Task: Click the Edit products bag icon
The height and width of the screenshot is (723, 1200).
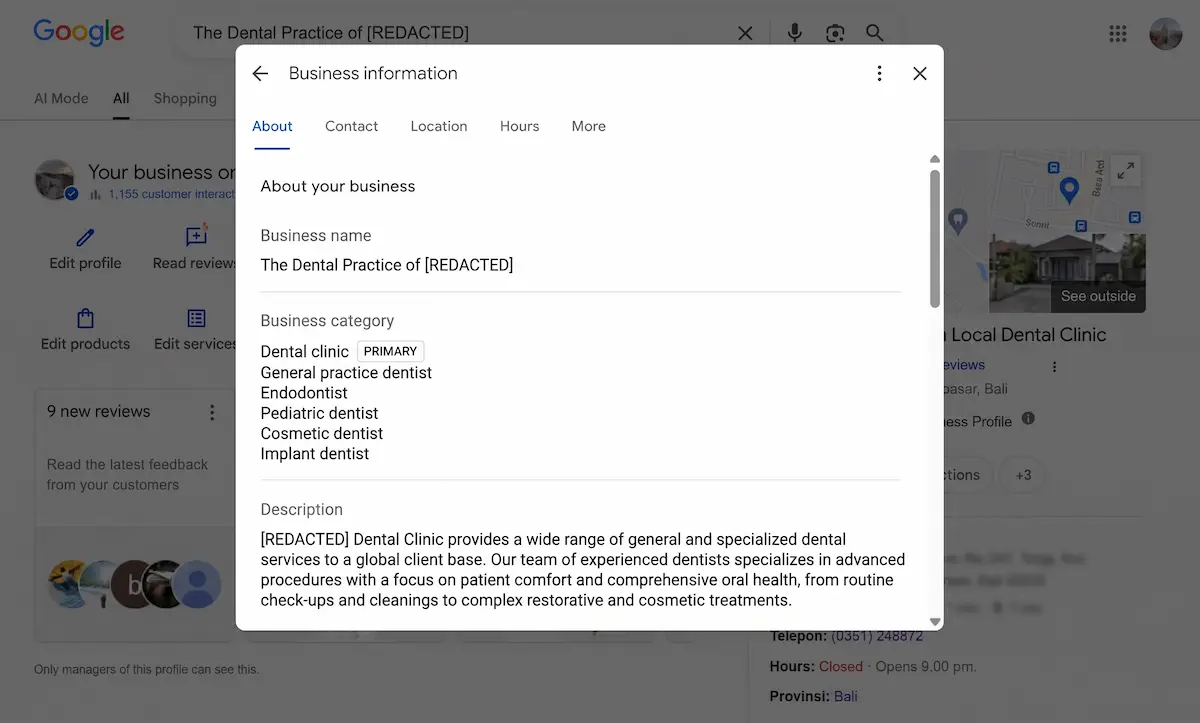Action: [85, 319]
